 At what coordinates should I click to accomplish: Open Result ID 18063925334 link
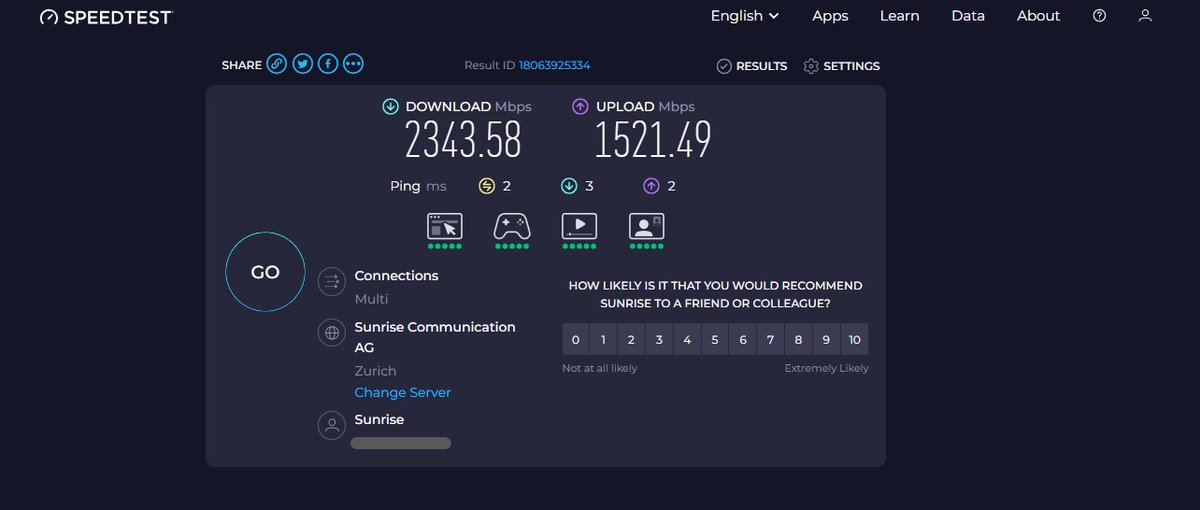tap(554, 65)
